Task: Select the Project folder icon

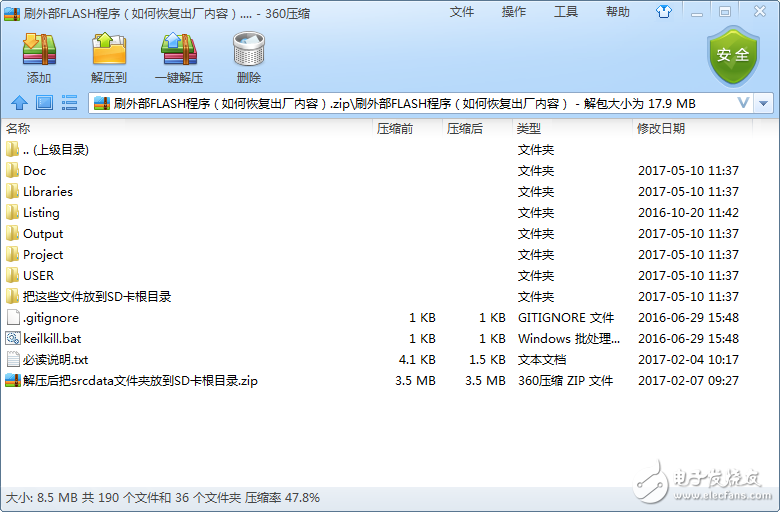Action: [12, 254]
